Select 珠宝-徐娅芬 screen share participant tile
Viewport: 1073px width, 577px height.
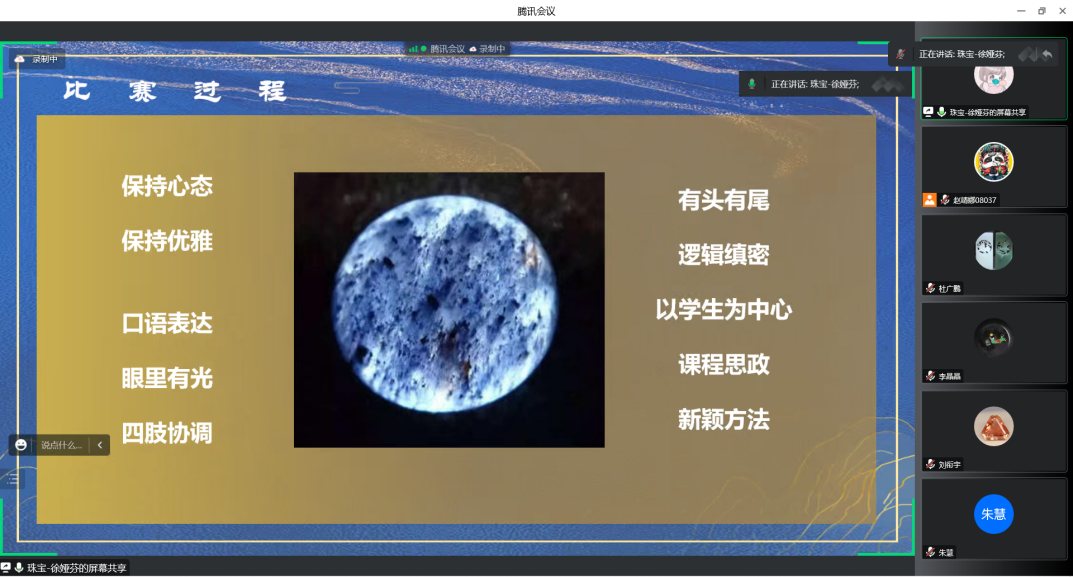[x=993, y=82]
